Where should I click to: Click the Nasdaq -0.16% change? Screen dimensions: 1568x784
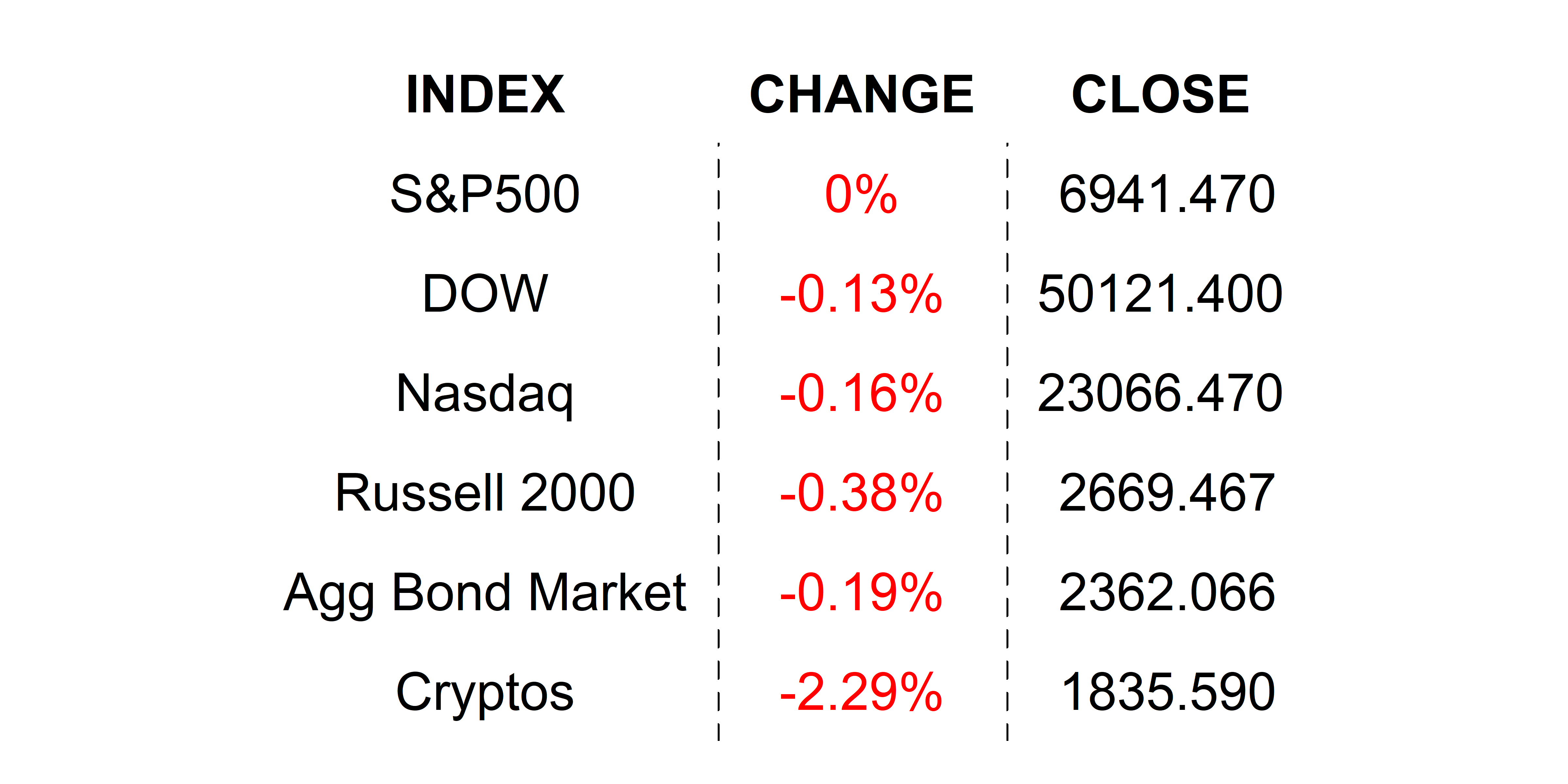click(x=861, y=393)
